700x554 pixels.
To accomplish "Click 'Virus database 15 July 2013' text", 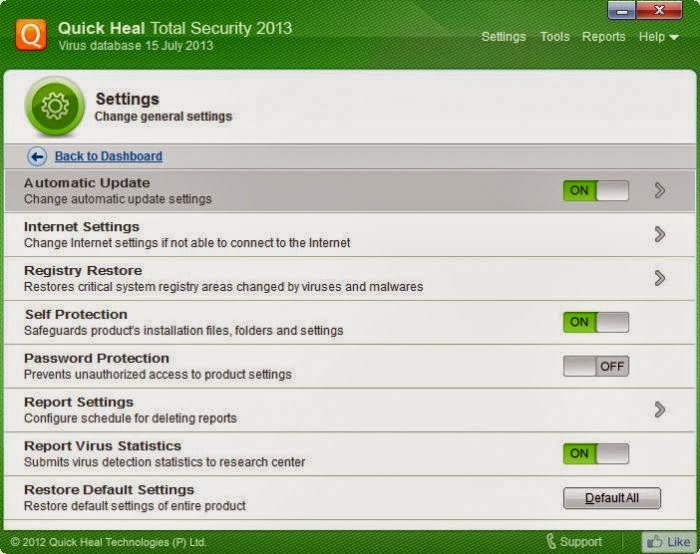I will tap(136, 46).
